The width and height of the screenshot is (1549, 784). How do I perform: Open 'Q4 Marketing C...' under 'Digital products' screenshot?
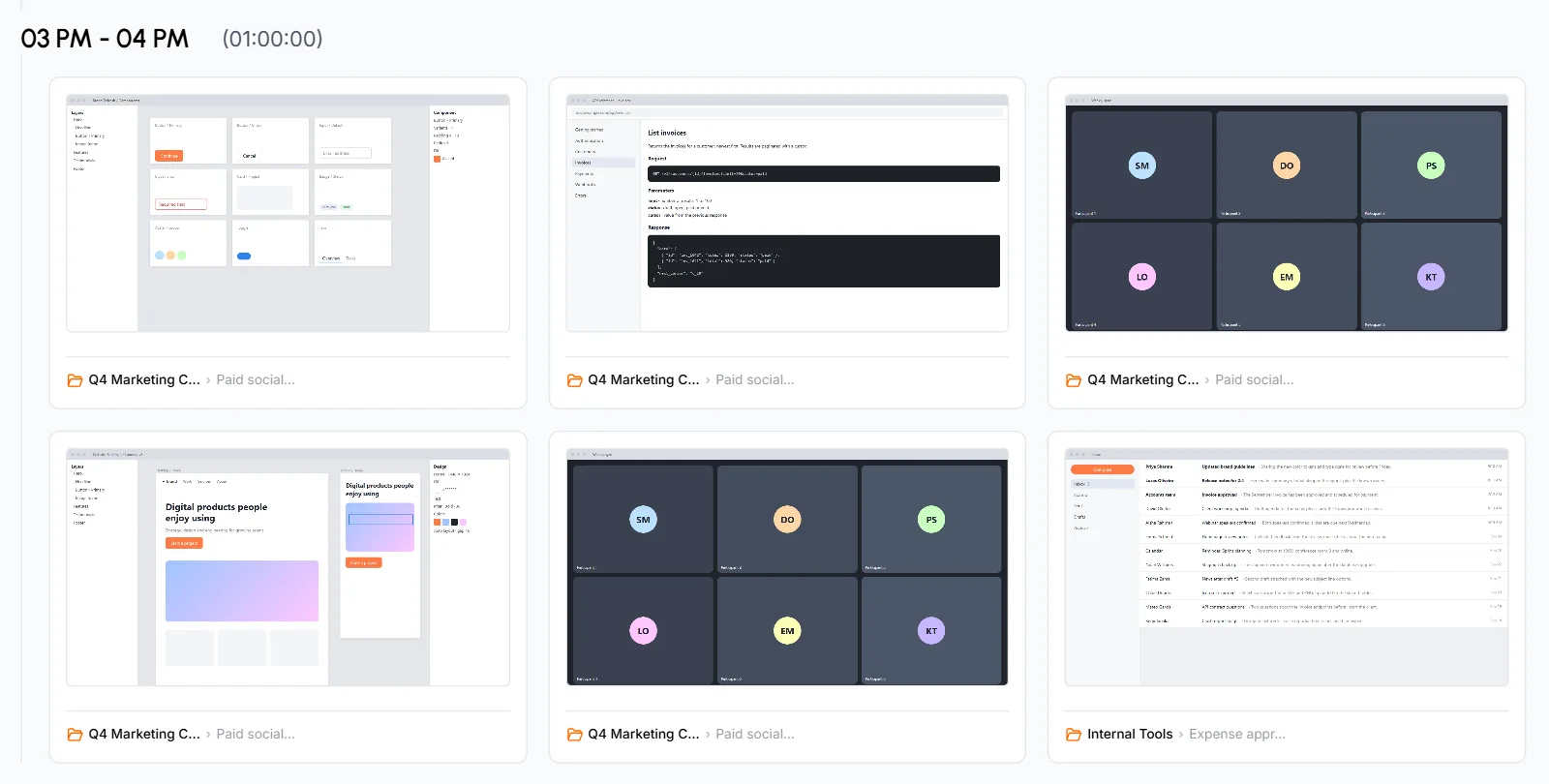pos(144,735)
